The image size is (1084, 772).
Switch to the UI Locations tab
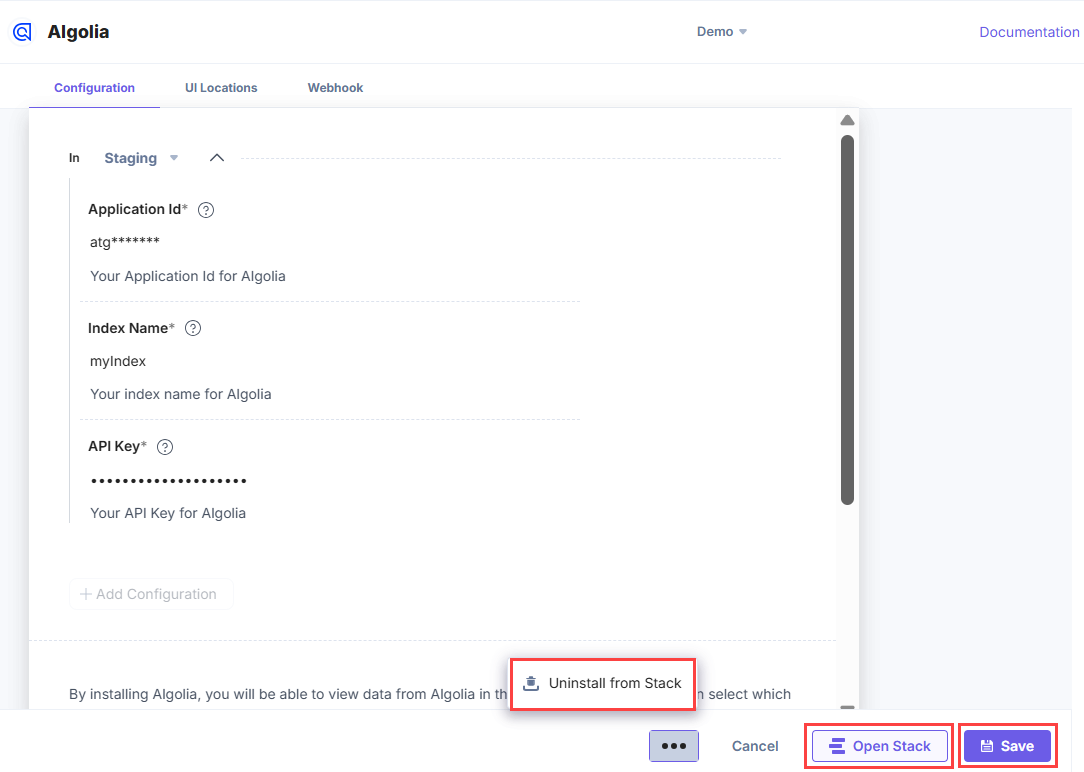click(x=221, y=88)
